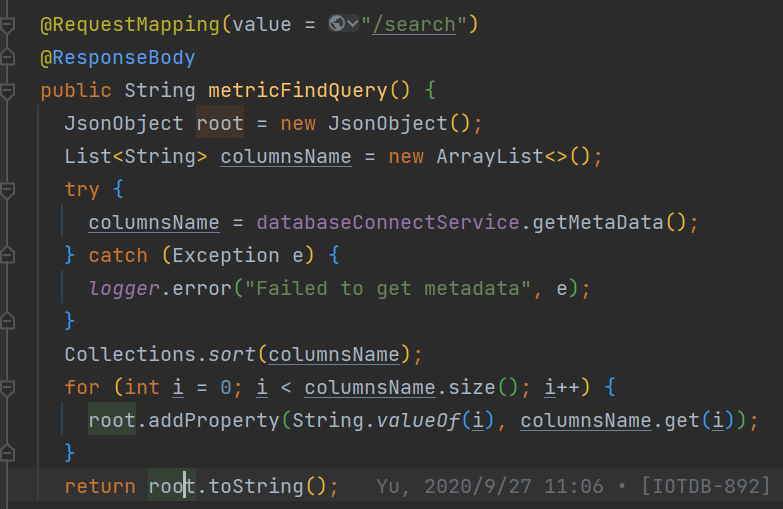Screen dimensions: 783x509
Task: Open the dropdown arrow beside the globe icon
Action: click(x=353, y=23)
